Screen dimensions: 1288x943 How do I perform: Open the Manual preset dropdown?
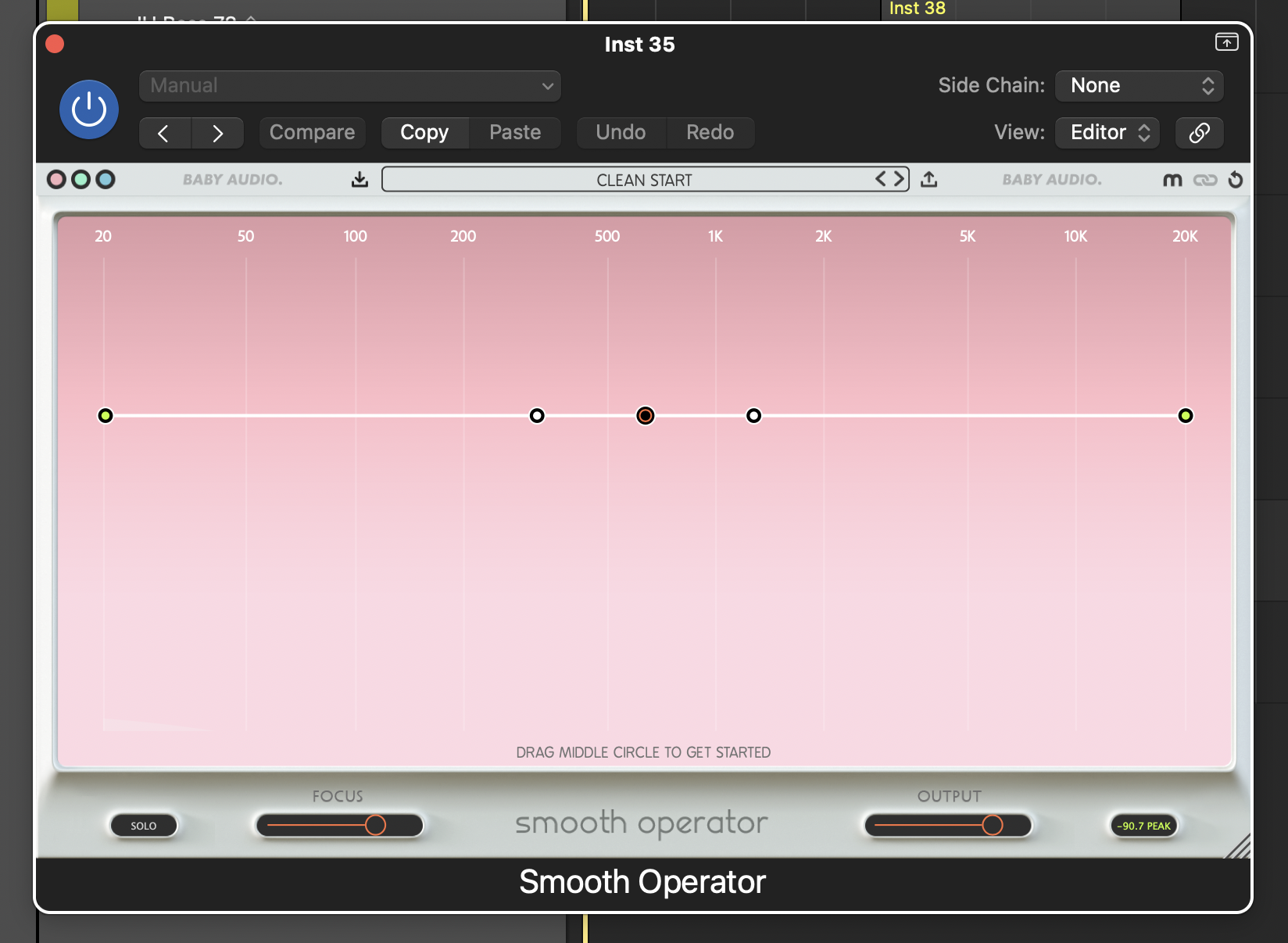(349, 85)
